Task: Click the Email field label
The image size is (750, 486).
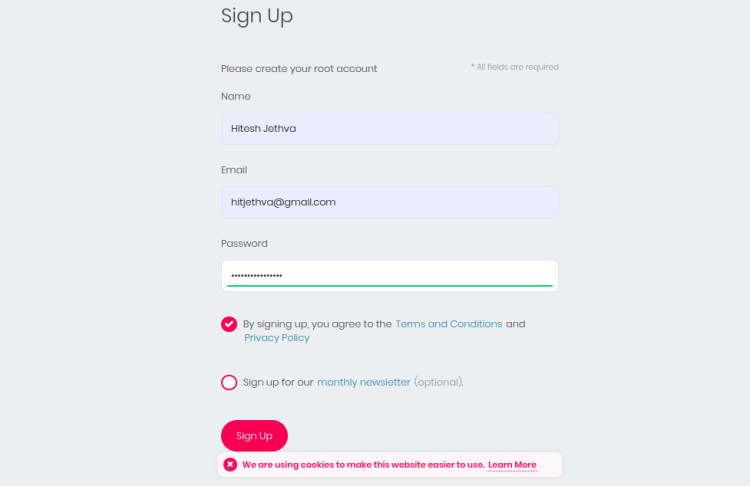Action: (234, 170)
